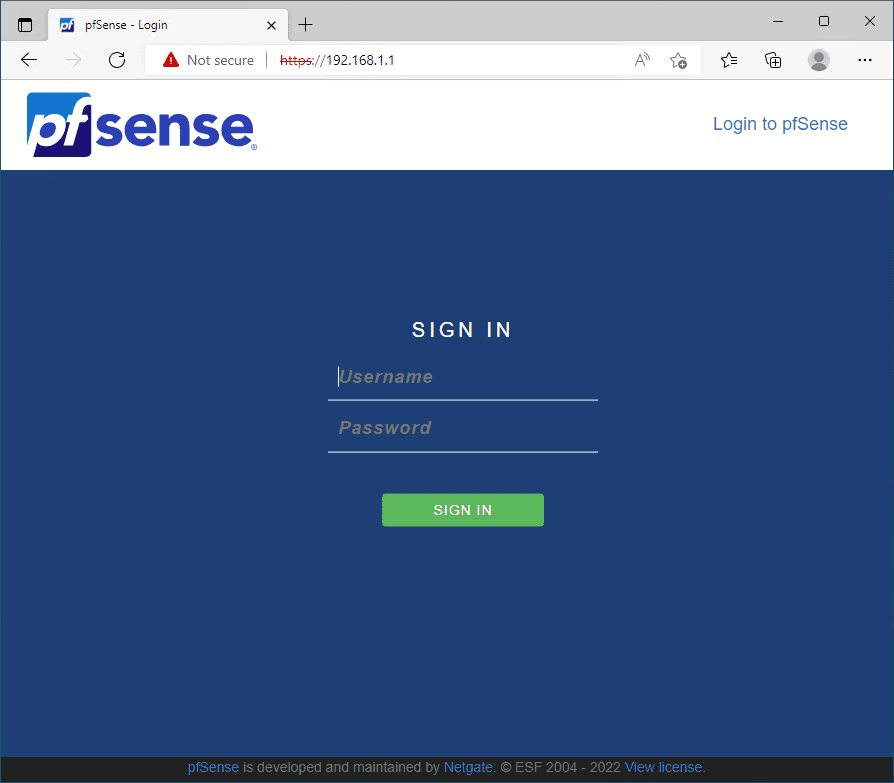Select the pfSense - Login tab
Viewport: 894px width, 783px height.
point(168,25)
